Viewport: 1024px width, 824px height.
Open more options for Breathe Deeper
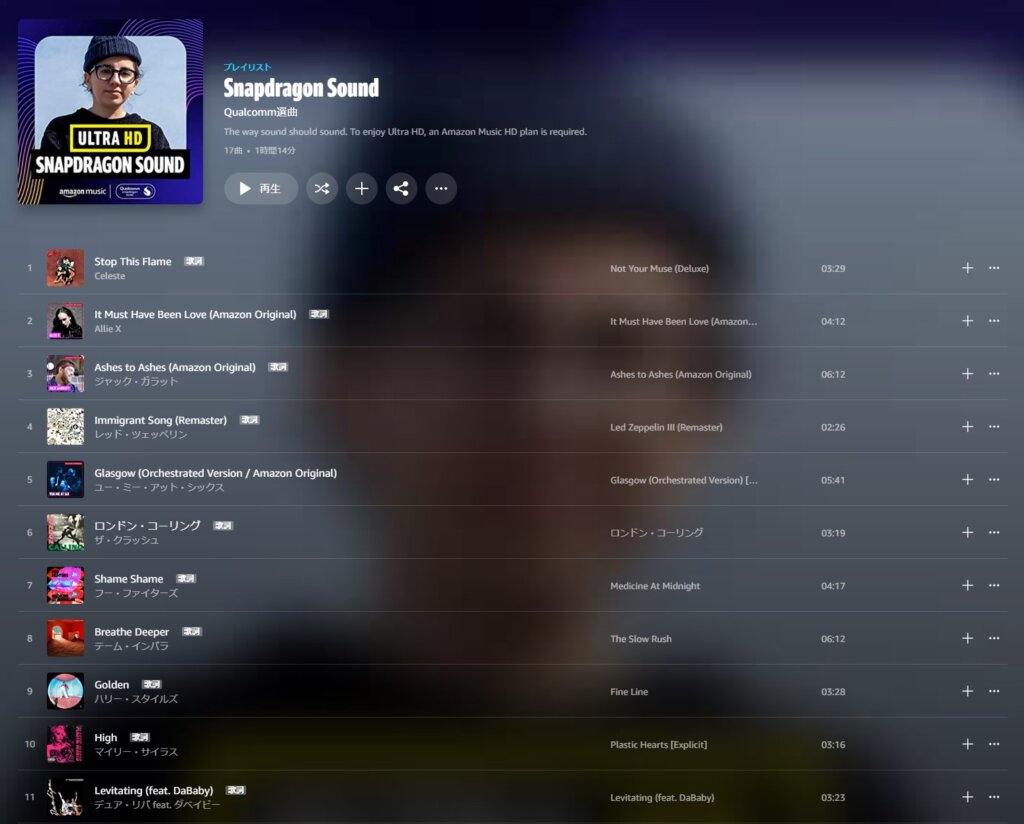tap(994, 638)
